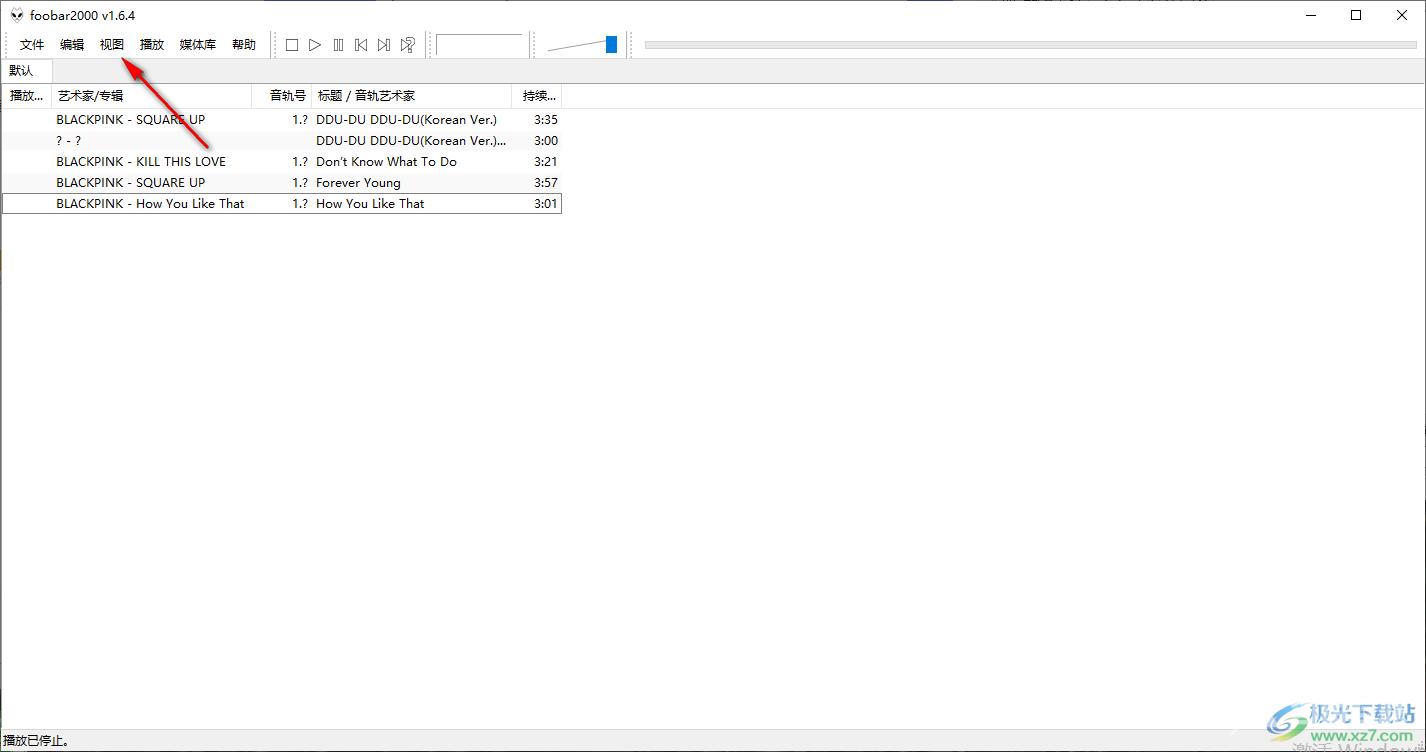Select the '? - ?' artist row

pyautogui.click(x=69, y=141)
